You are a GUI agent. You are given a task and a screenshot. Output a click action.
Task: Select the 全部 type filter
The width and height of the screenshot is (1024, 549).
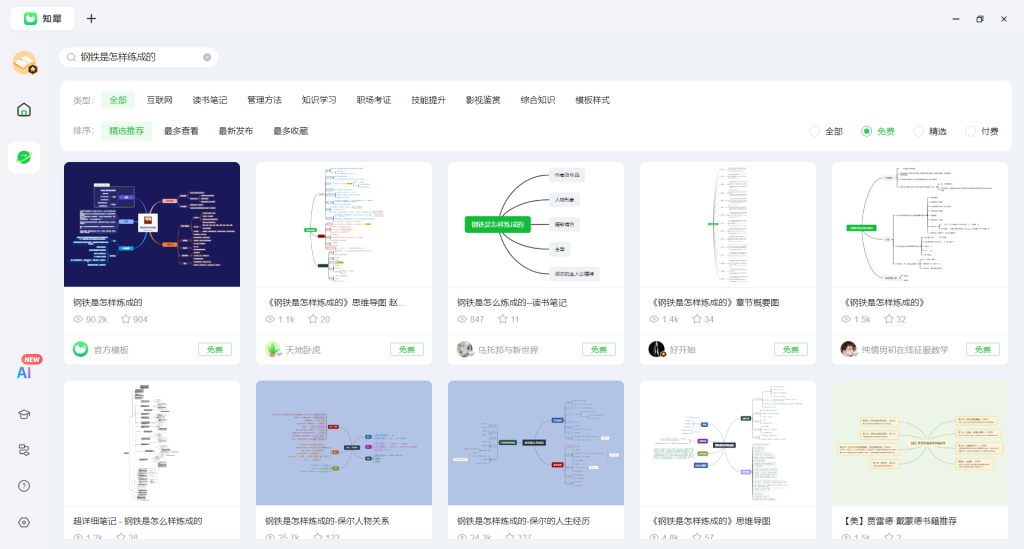click(118, 100)
